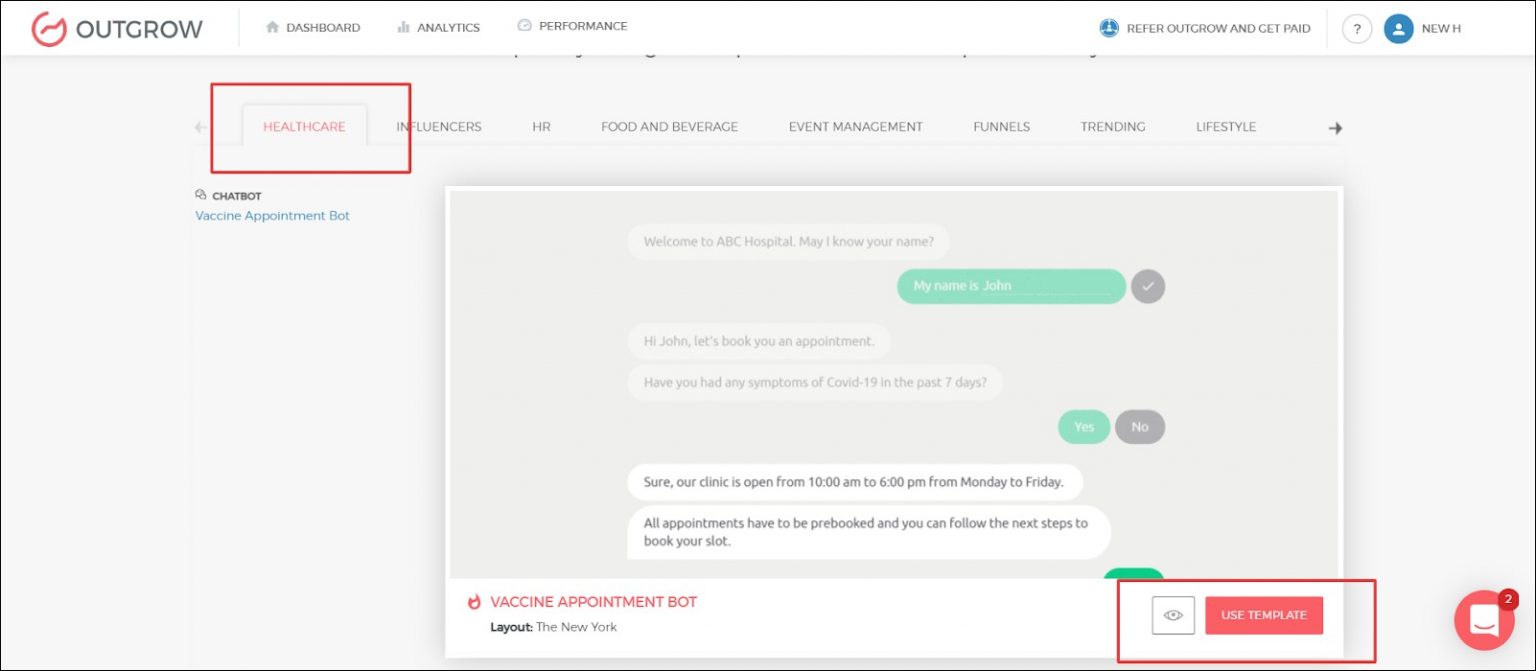Image resolution: width=1536 pixels, height=671 pixels.
Task: Open the Analytics page
Action: [x=439, y=28]
